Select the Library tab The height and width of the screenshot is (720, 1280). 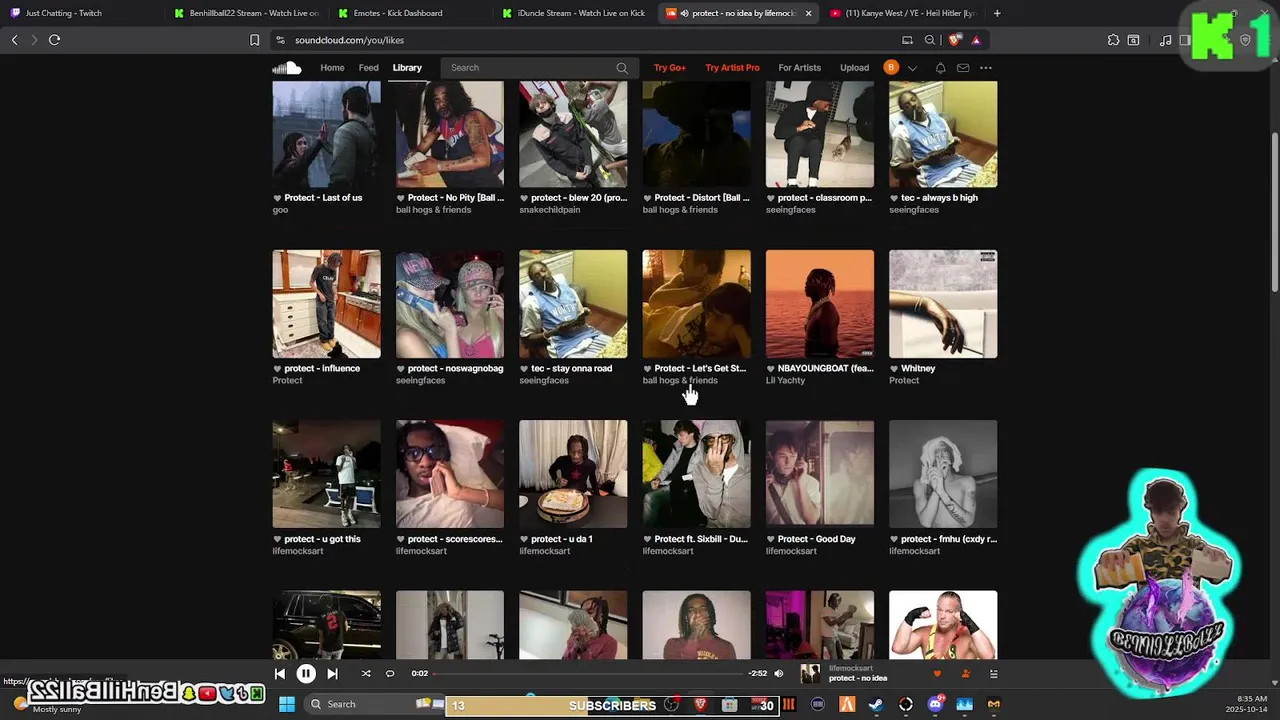pyautogui.click(x=407, y=68)
